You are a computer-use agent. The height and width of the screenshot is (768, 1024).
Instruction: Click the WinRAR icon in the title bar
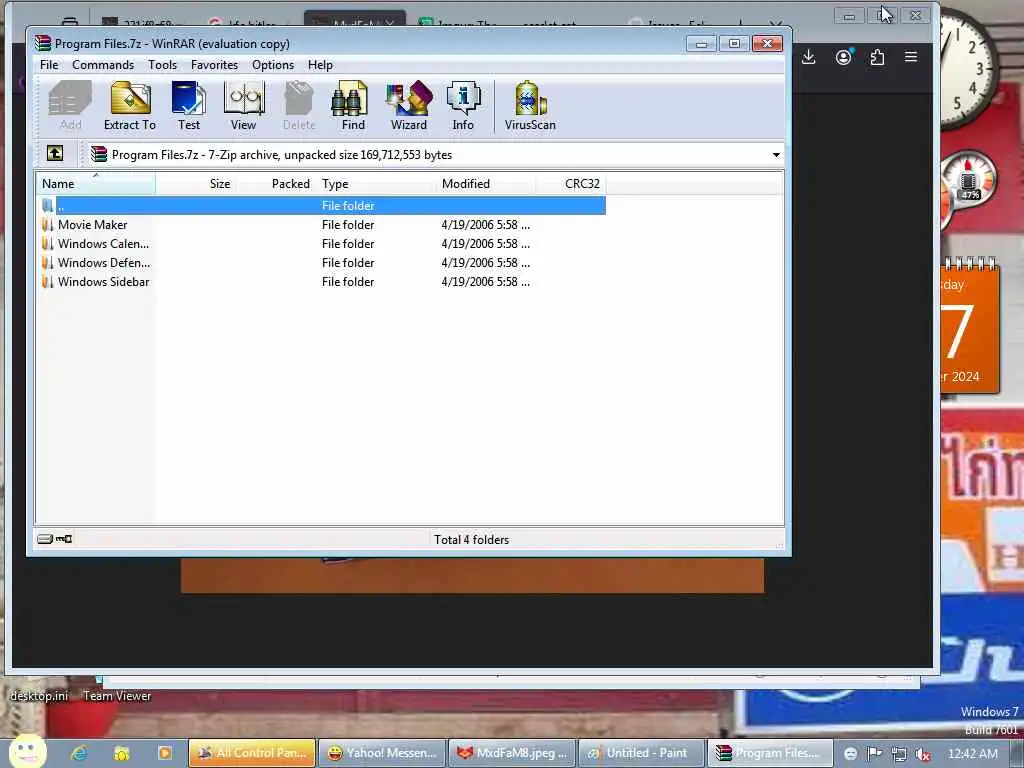pos(43,44)
